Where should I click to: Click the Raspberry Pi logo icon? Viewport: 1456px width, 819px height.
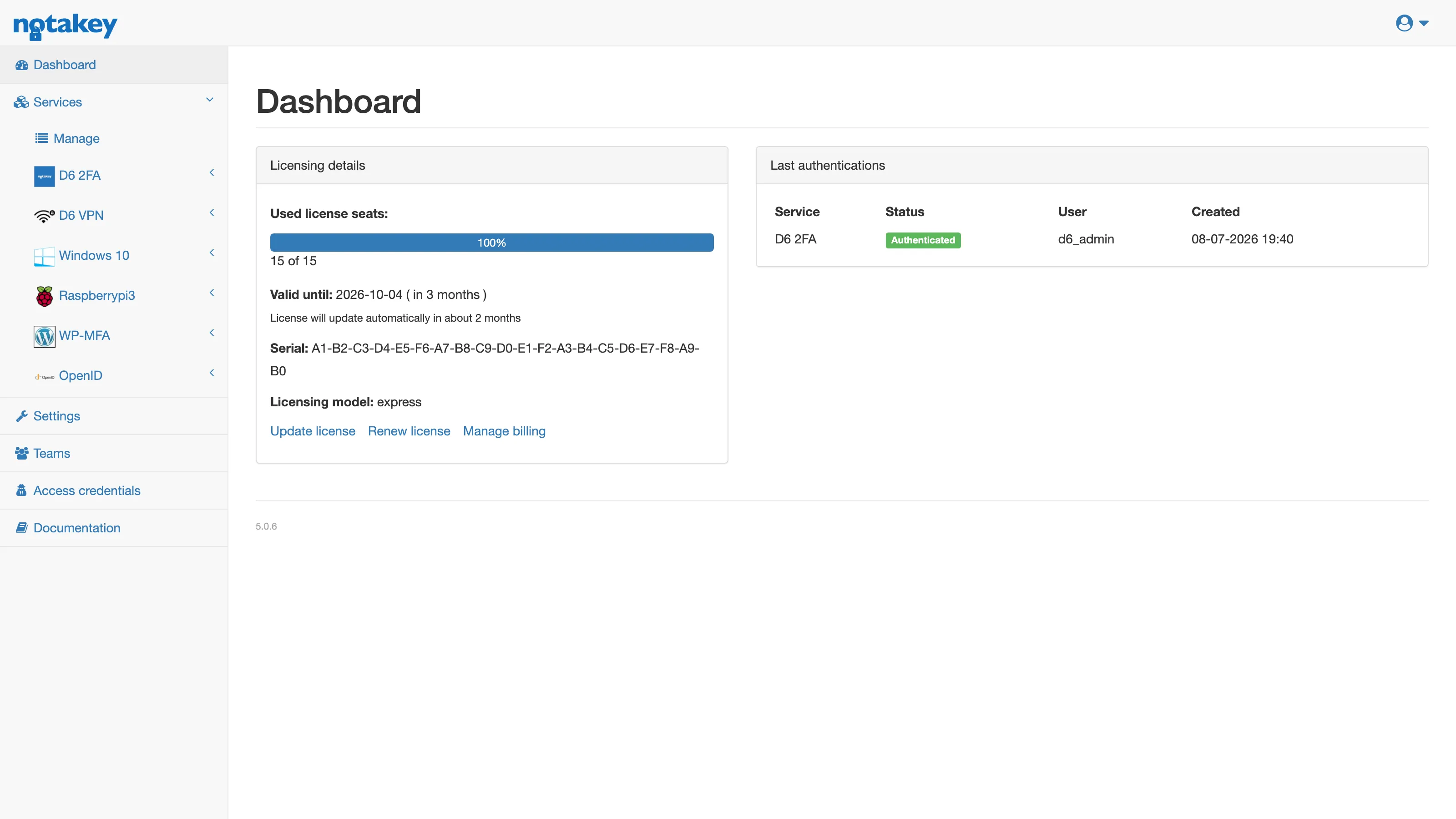44,296
